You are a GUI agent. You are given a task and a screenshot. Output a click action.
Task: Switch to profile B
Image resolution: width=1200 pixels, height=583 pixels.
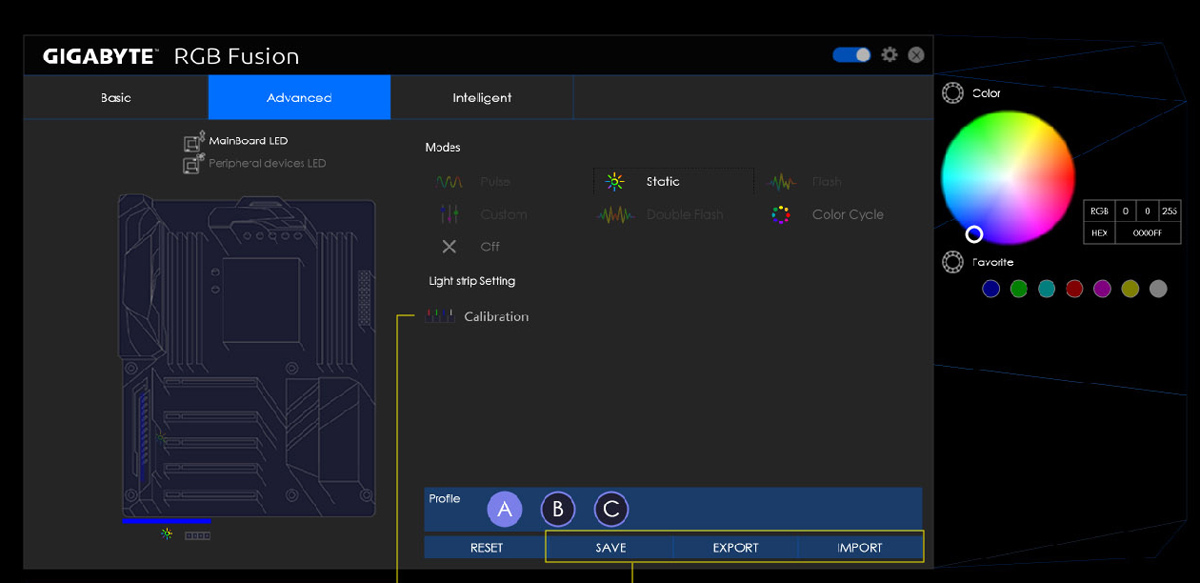coord(558,510)
